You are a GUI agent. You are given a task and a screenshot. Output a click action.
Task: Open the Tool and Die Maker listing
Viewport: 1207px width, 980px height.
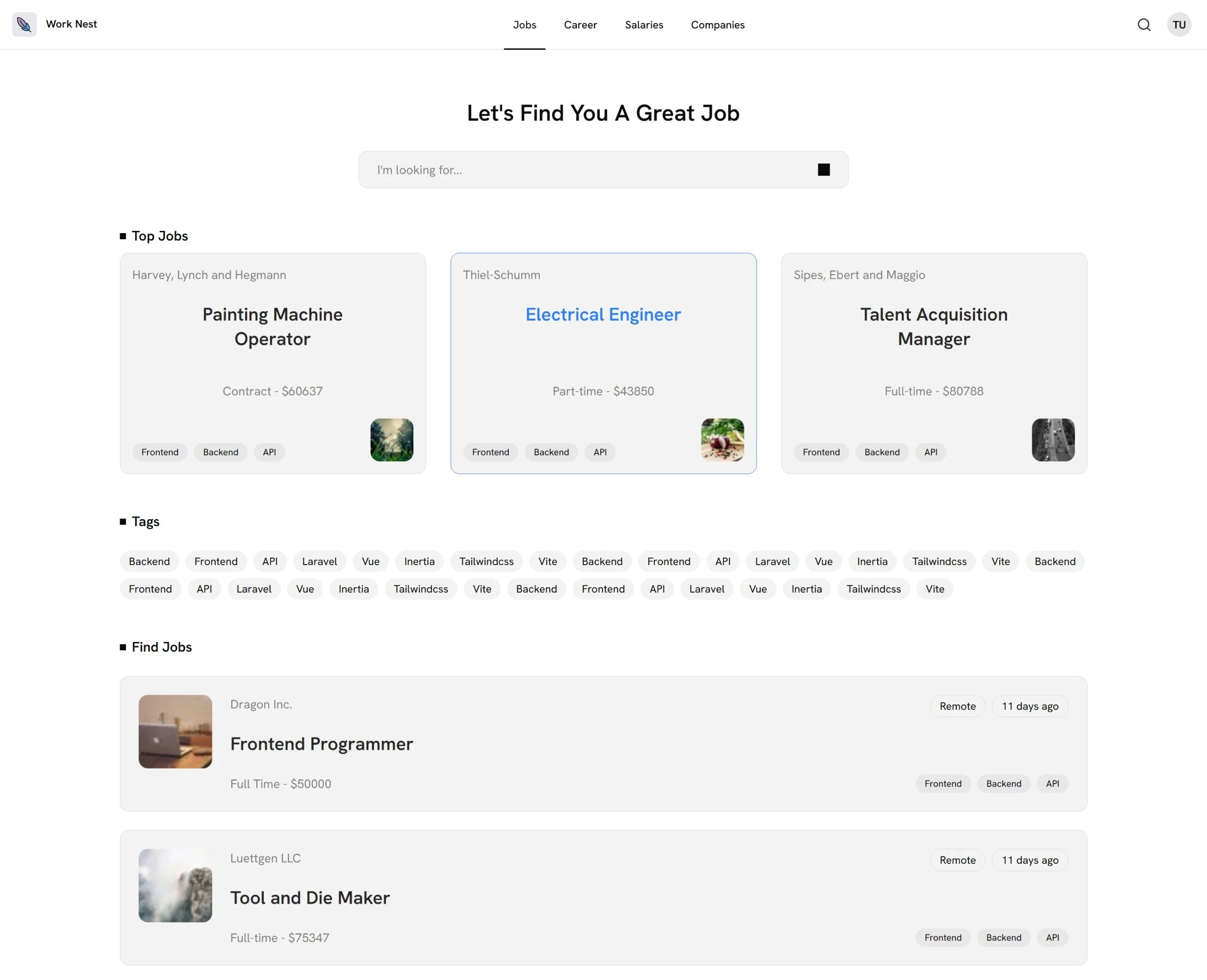click(310, 898)
